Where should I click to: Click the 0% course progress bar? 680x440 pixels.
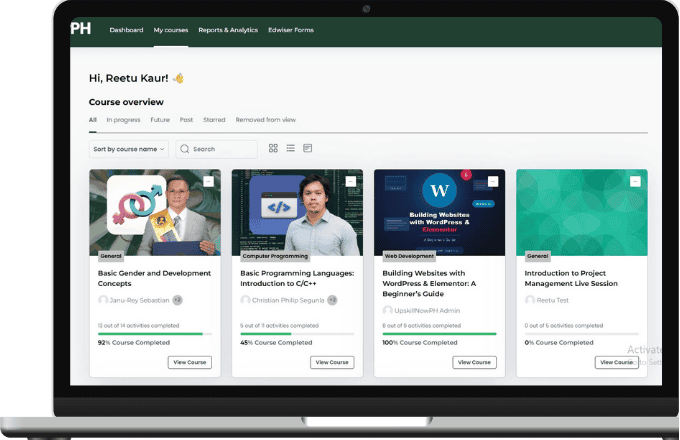(x=582, y=334)
